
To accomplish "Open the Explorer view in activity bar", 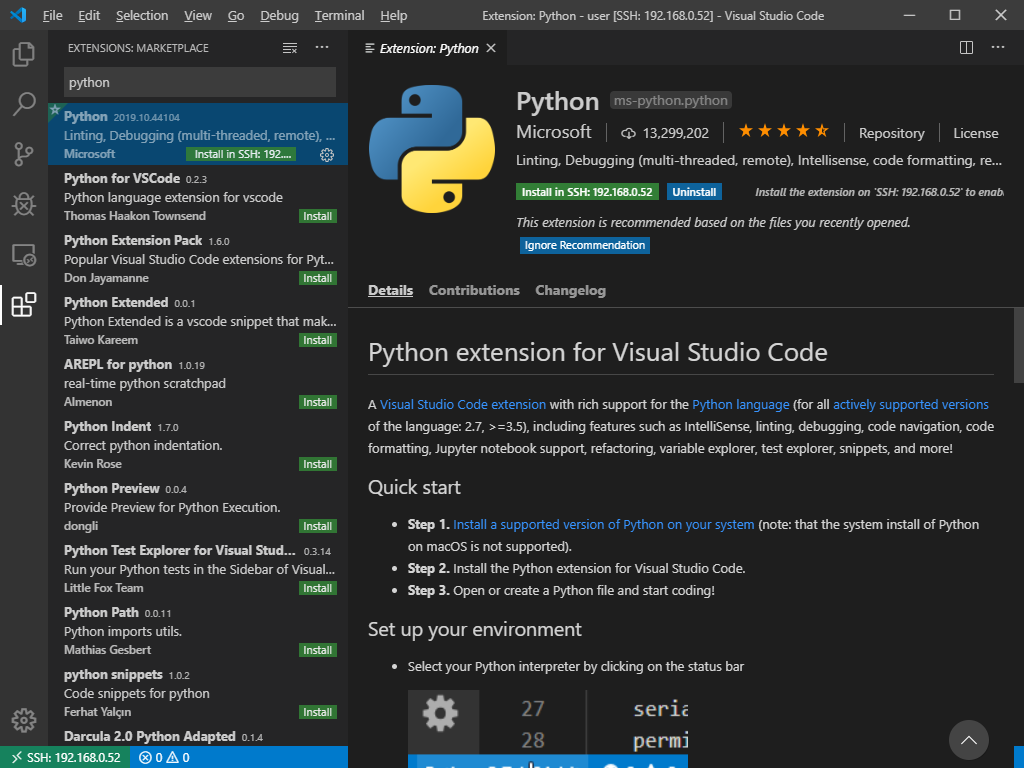I will (x=24, y=54).
